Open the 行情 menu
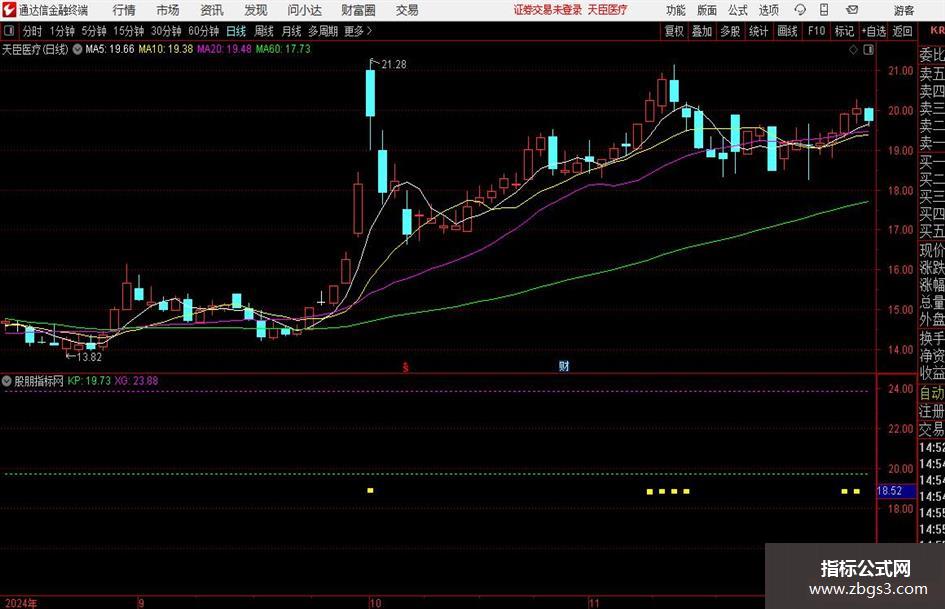This screenshot has width=945, height=609. point(124,10)
